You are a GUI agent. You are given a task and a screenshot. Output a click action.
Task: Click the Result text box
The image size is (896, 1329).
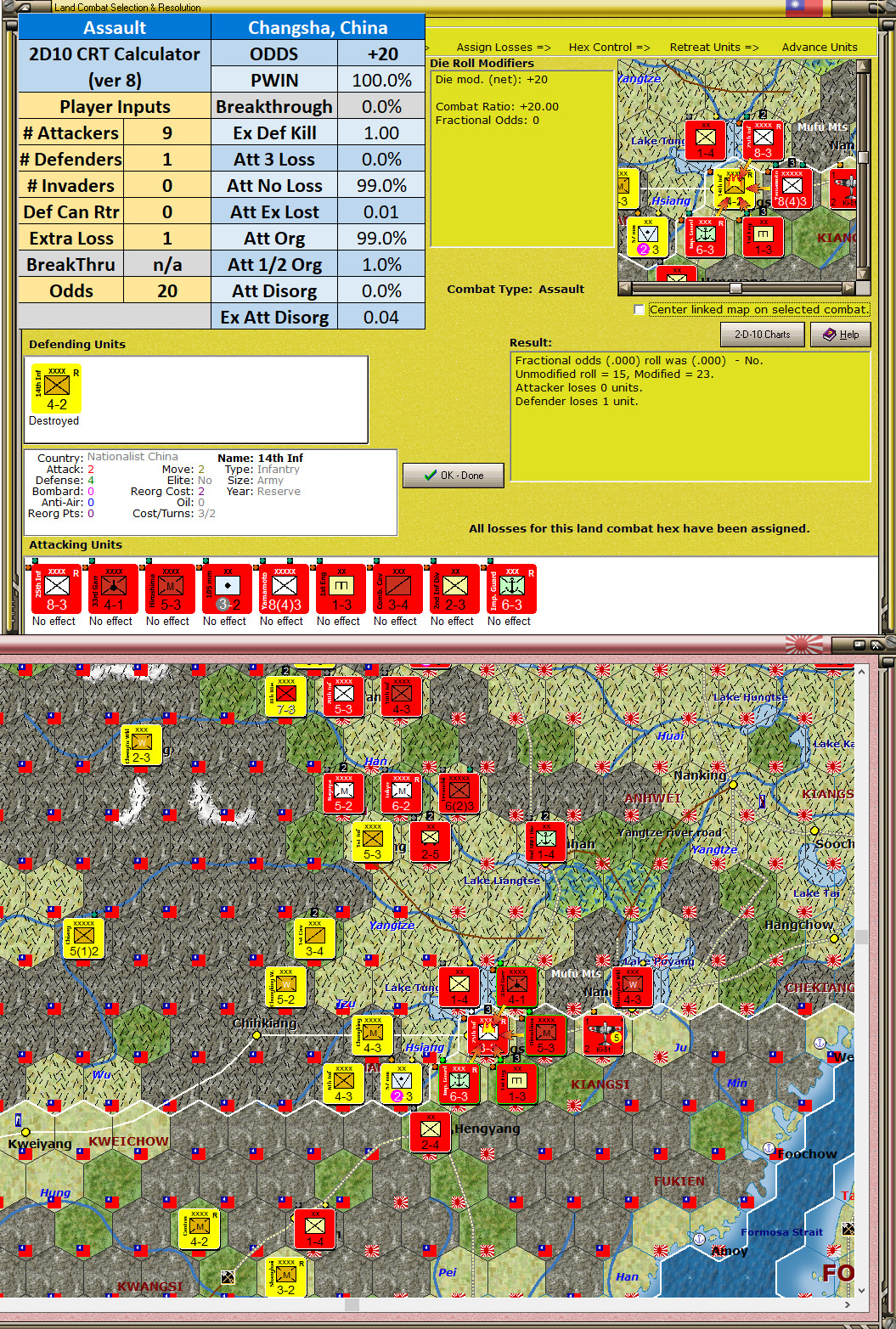690,416
